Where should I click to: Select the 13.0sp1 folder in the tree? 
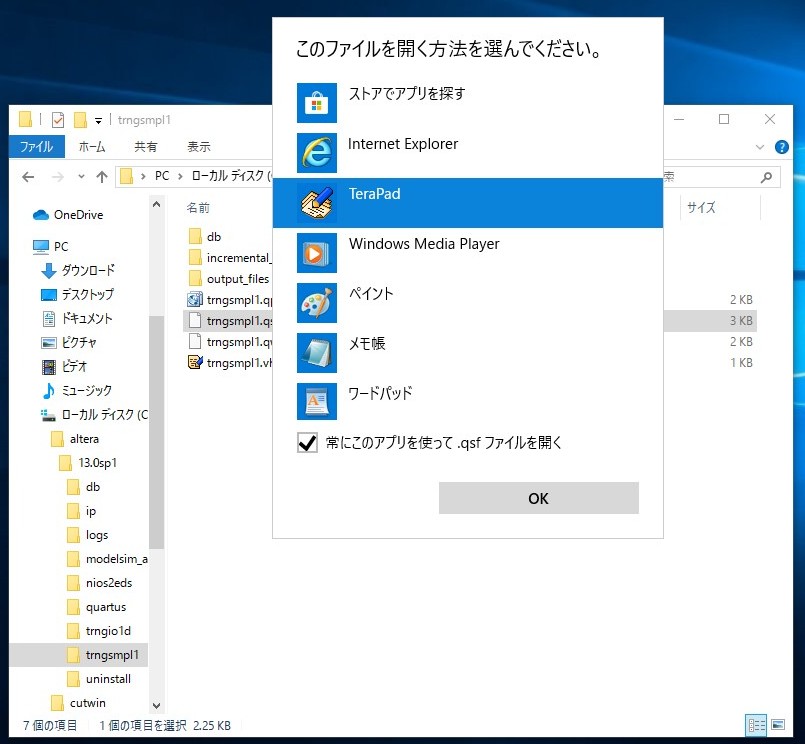(x=98, y=463)
